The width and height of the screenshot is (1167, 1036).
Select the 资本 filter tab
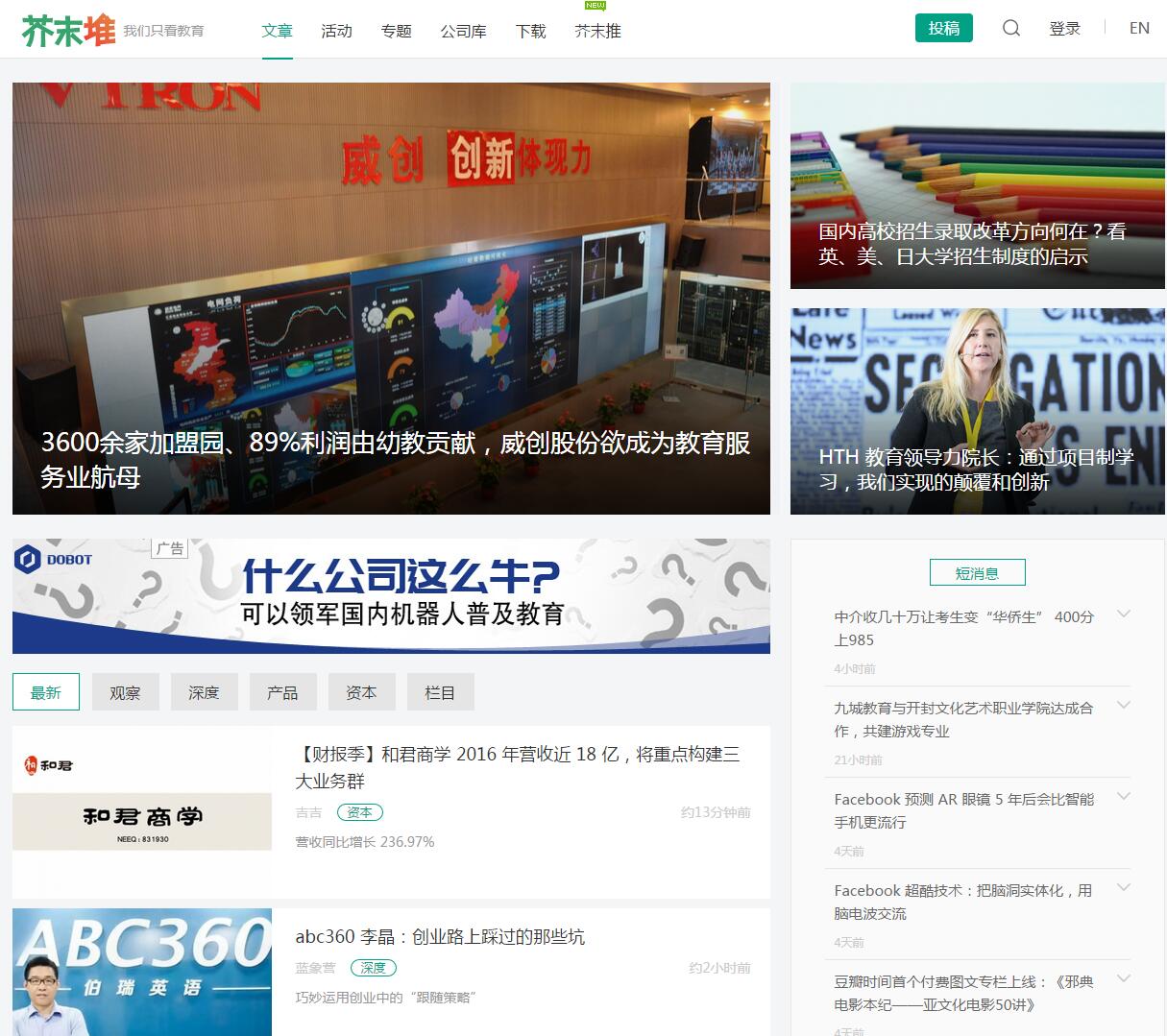361,692
